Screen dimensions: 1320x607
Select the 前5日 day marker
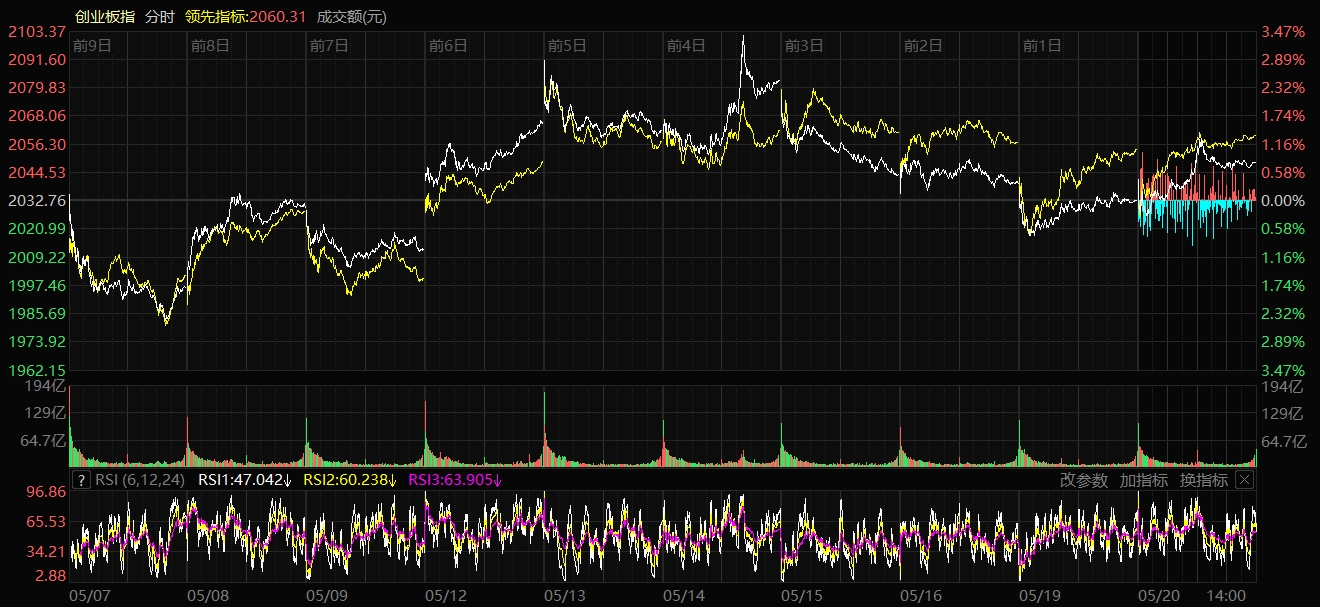567,45
